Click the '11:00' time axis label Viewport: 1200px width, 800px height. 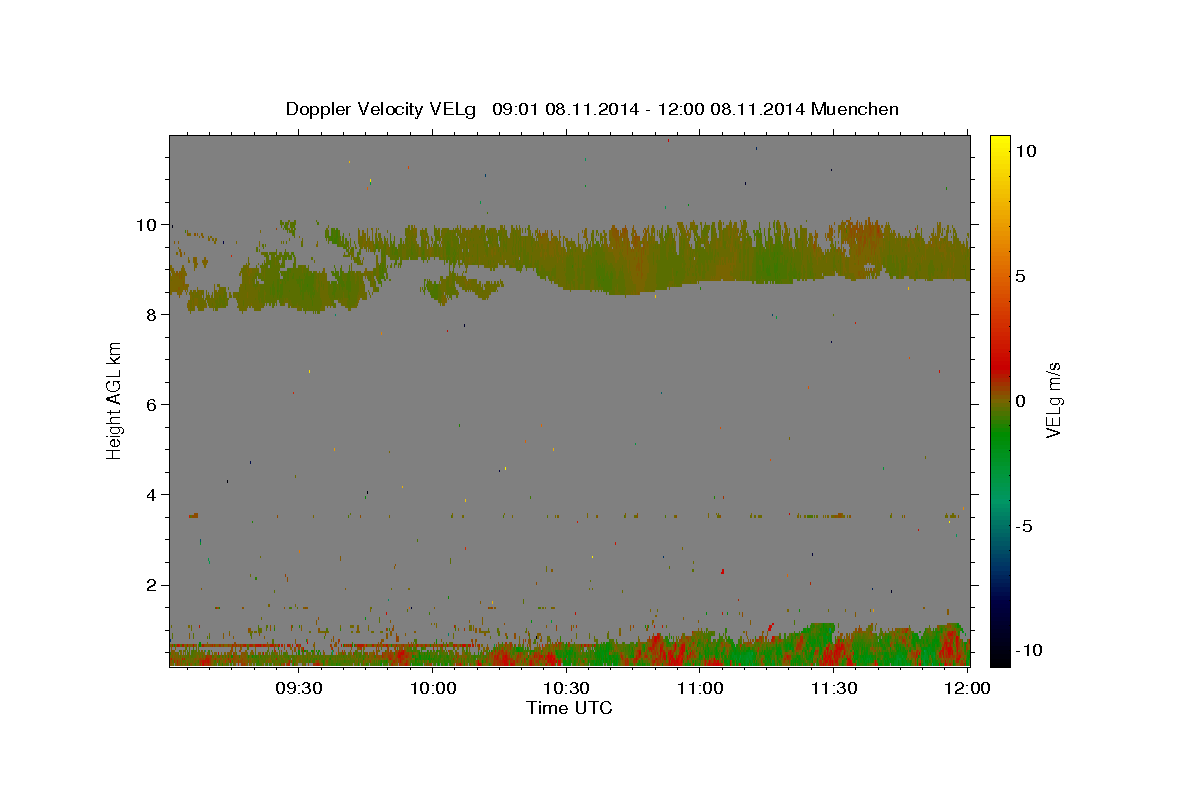click(x=700, y=689)
